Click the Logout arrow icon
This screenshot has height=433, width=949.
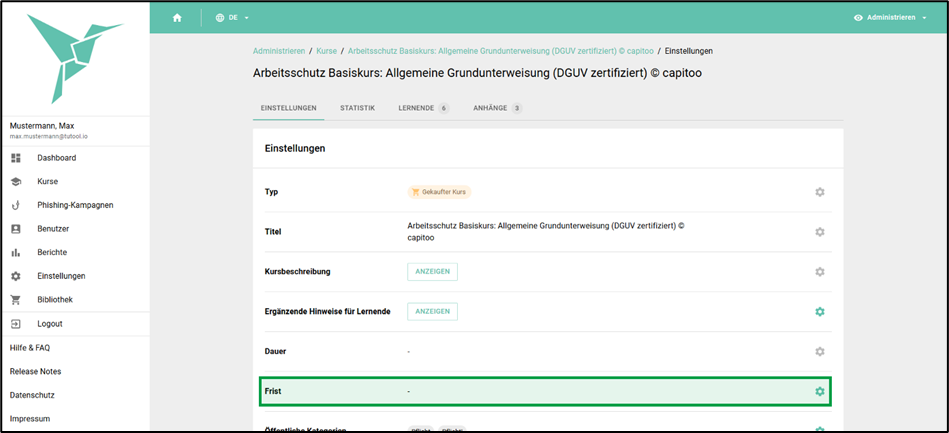16,324
